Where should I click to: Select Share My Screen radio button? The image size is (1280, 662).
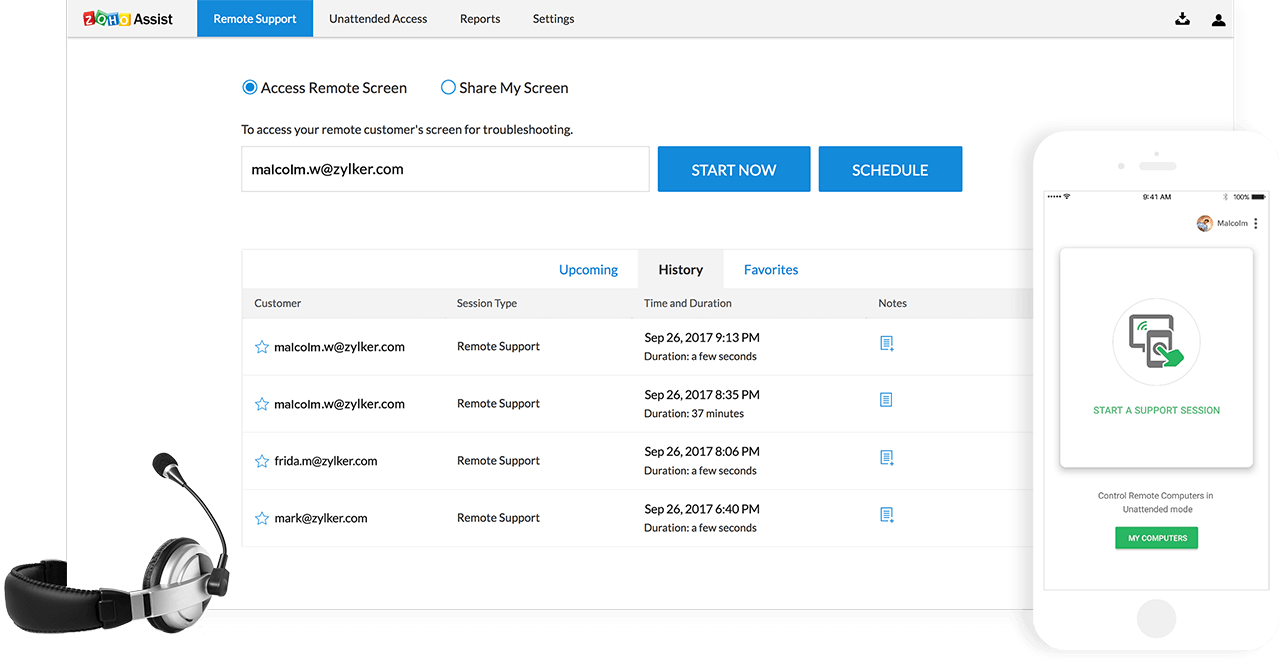448,88
